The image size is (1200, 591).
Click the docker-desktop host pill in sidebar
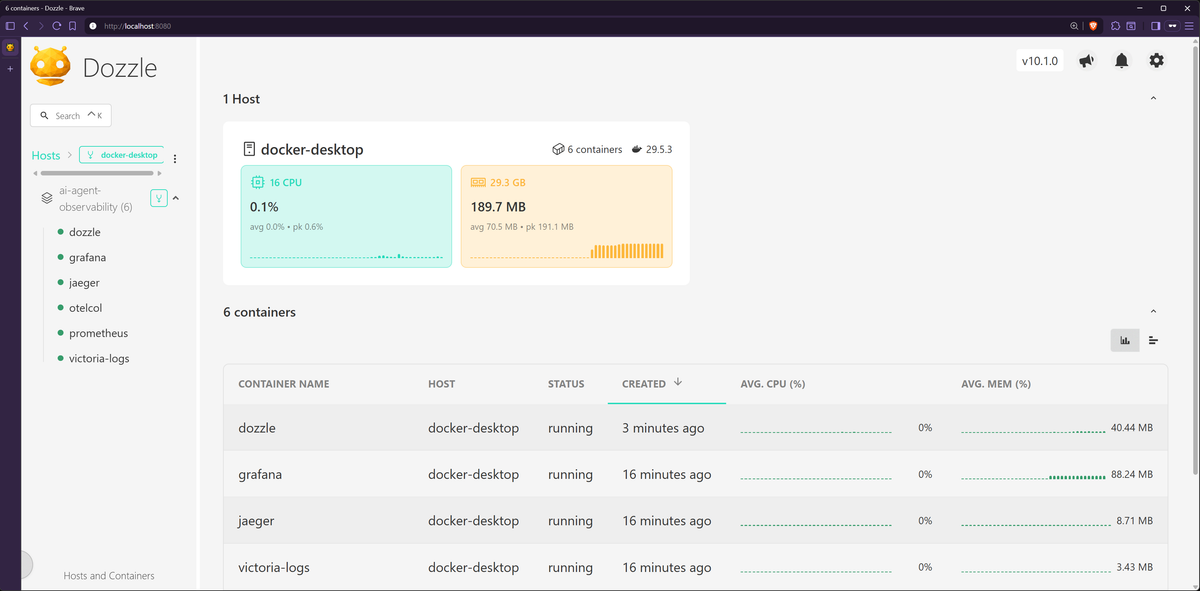(x=121, y=155)
